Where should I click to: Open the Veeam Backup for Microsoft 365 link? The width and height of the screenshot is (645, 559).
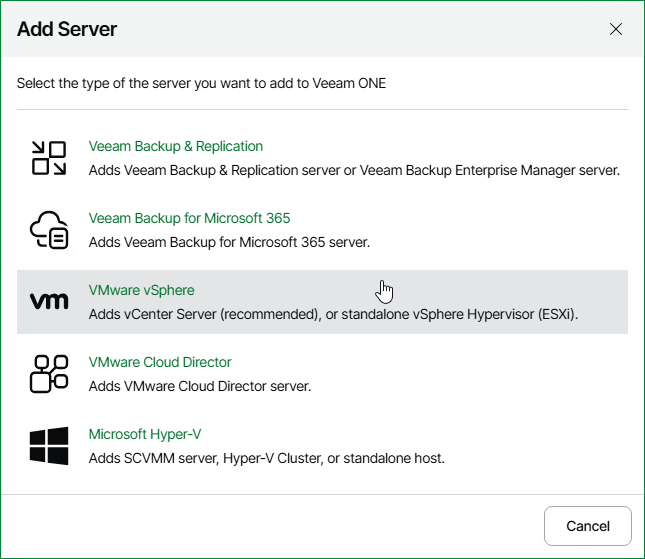tap(189, 218)
